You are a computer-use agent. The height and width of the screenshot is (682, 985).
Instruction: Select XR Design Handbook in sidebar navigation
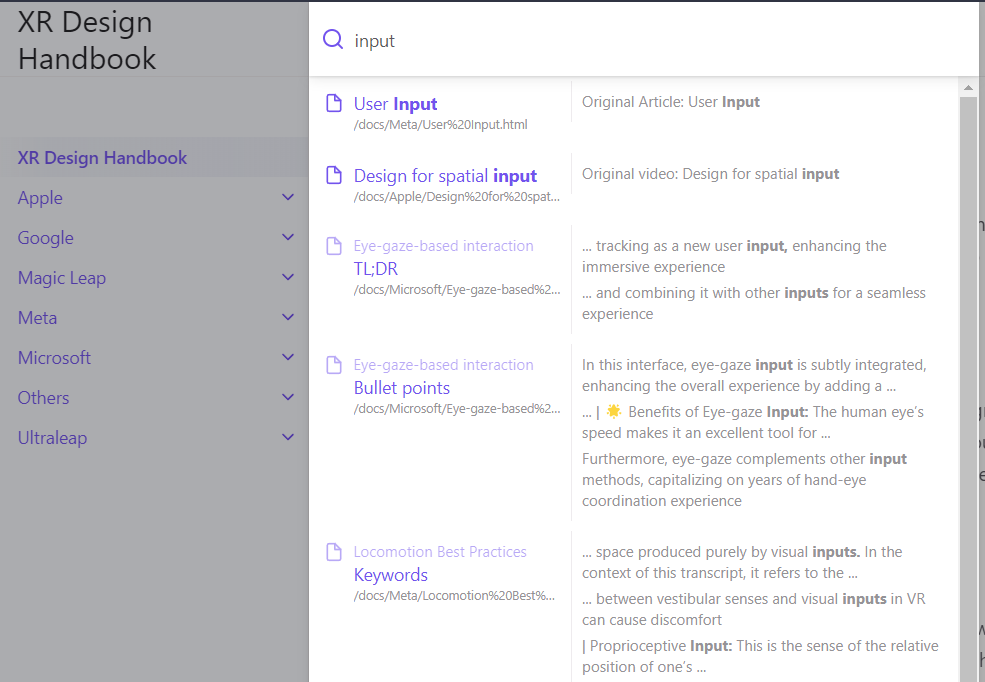pos(154,158)
